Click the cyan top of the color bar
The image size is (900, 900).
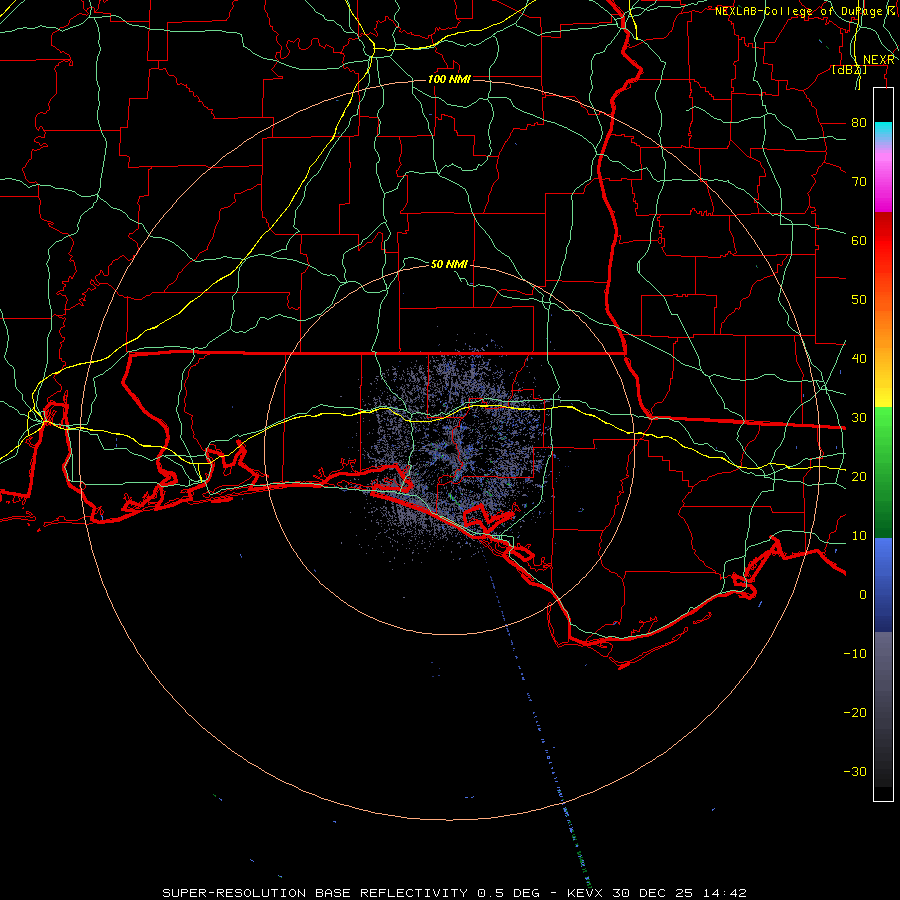tap(883, 132)
